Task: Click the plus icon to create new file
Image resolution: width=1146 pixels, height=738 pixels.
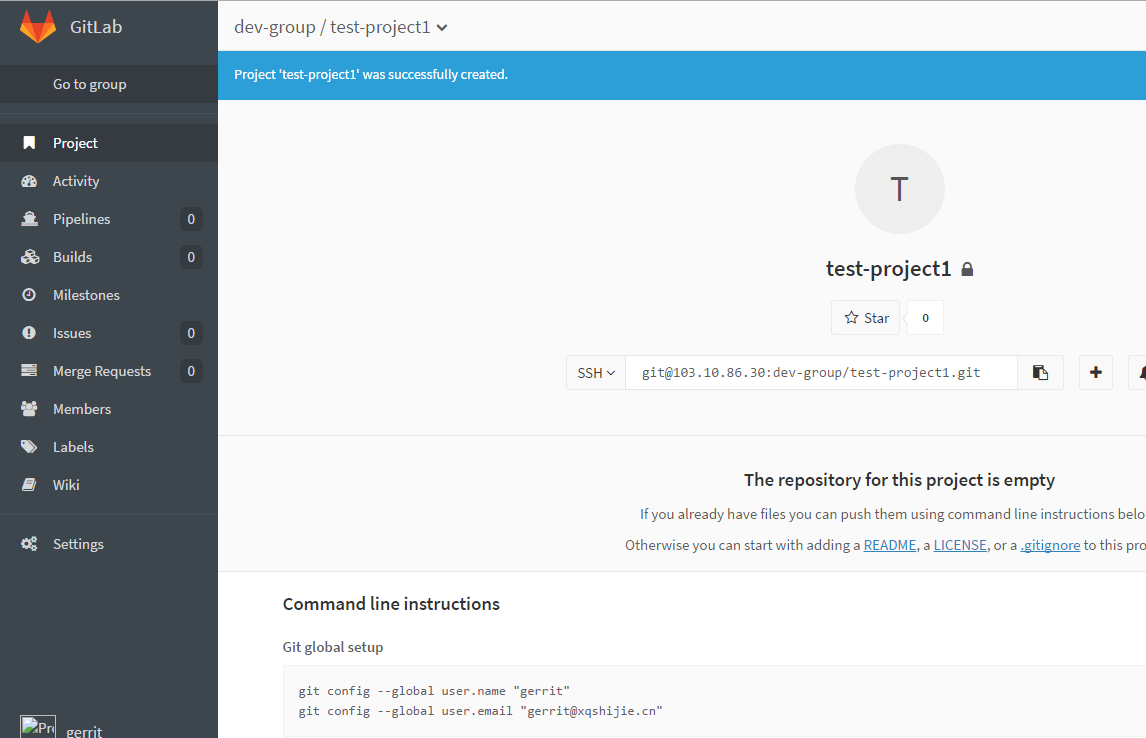Action: click(1095, 372)
